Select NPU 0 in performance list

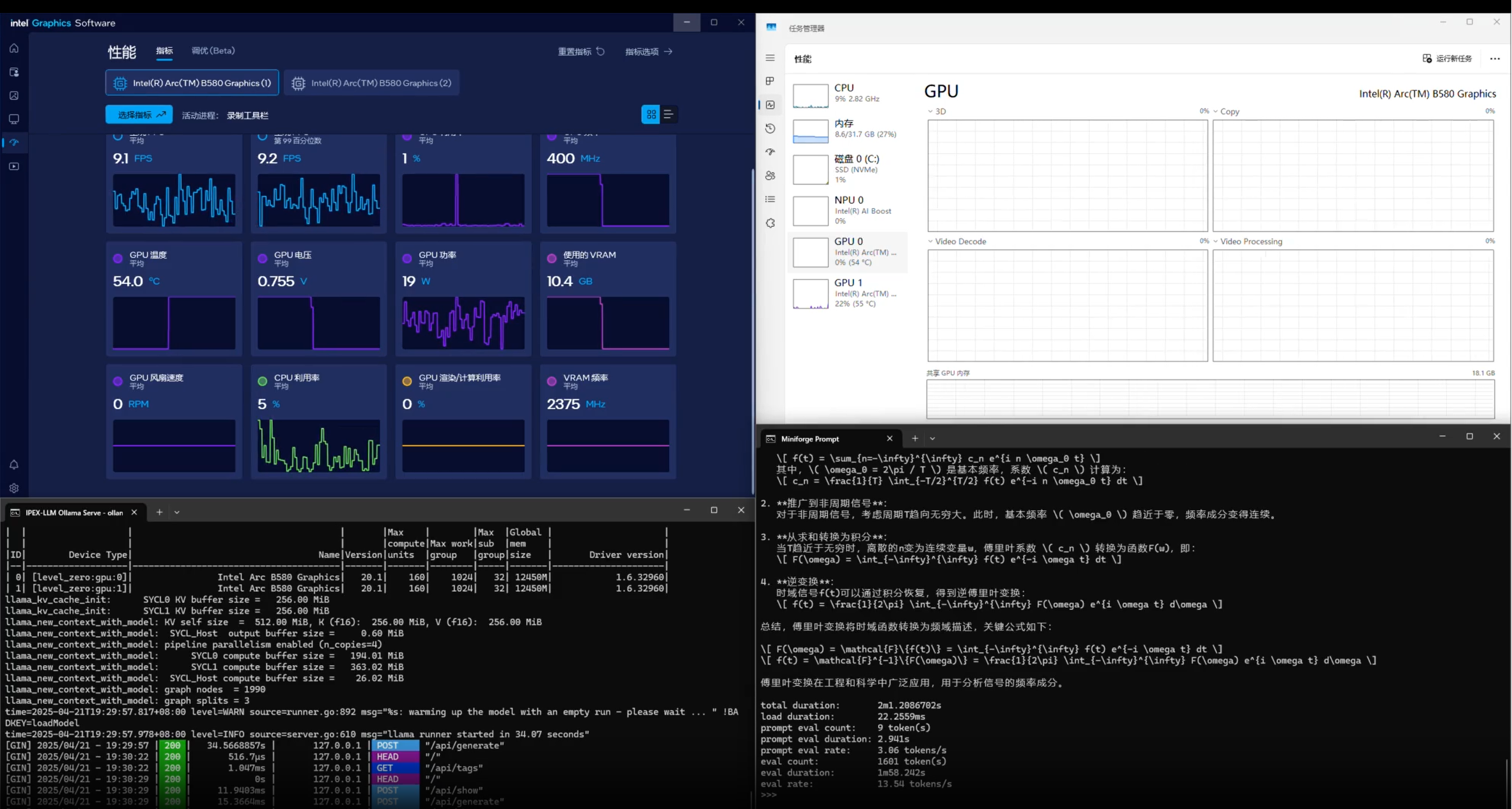point(848,211)
